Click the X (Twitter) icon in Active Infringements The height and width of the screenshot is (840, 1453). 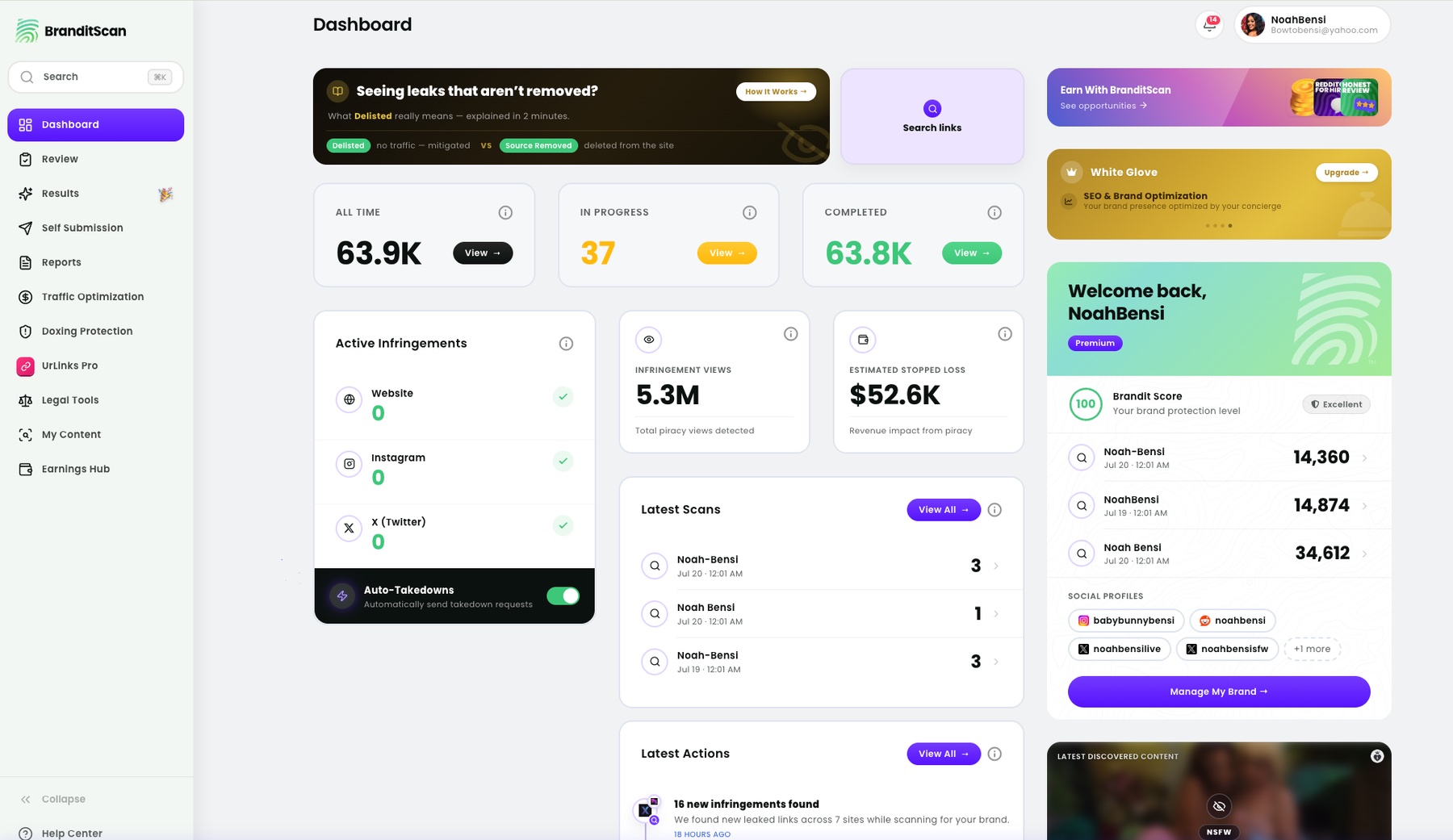[350, 529]
